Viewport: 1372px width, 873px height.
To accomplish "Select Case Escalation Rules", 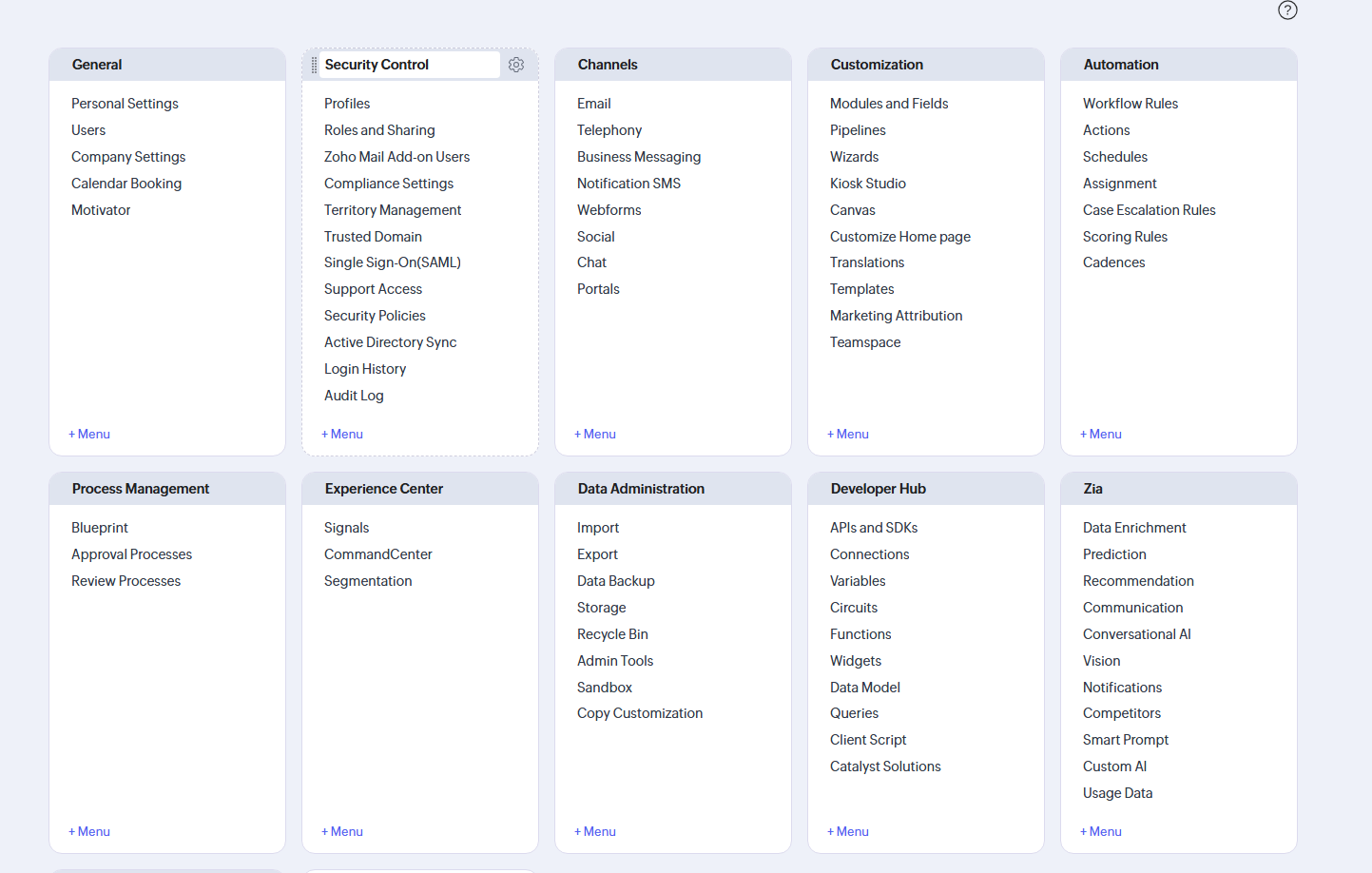I will click(x=1150, y=210).
